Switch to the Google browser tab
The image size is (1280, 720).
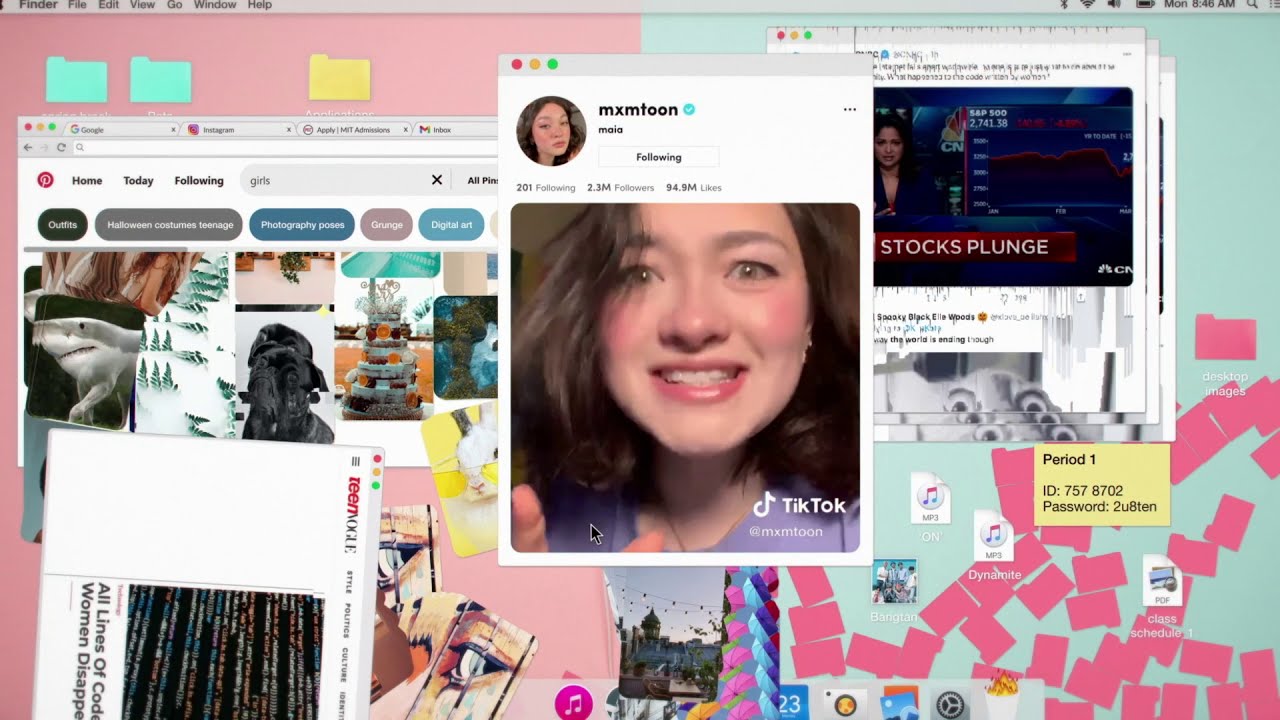(123, 130)
